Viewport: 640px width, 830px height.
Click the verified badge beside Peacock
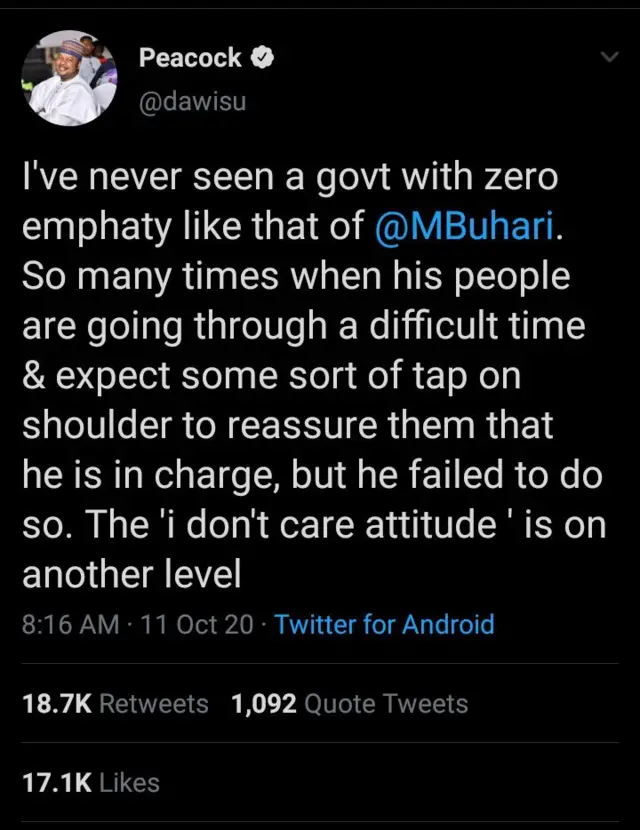[x=262, y=58]
